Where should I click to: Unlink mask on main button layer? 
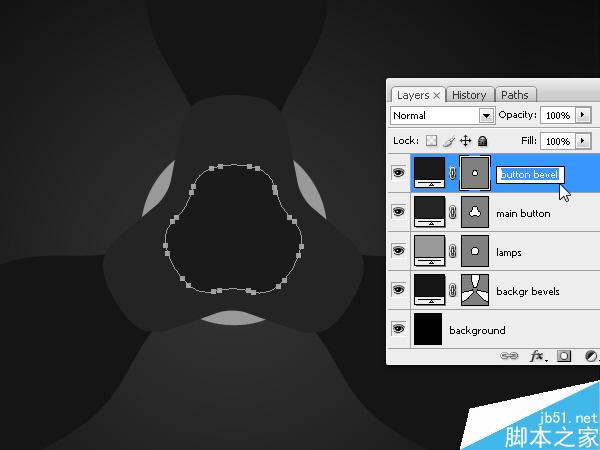(452, 212)
